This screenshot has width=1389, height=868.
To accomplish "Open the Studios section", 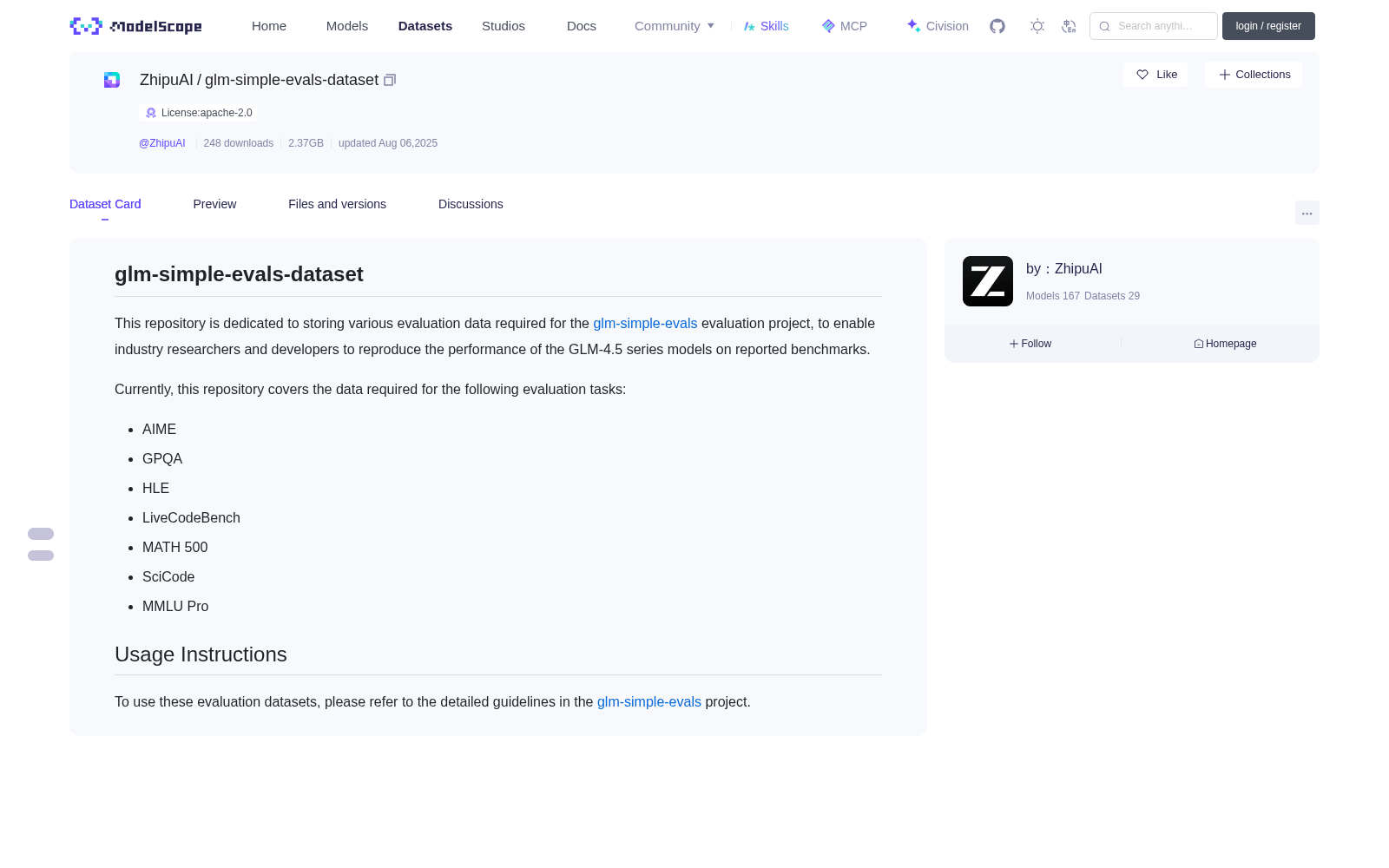I will coord(504,26).
